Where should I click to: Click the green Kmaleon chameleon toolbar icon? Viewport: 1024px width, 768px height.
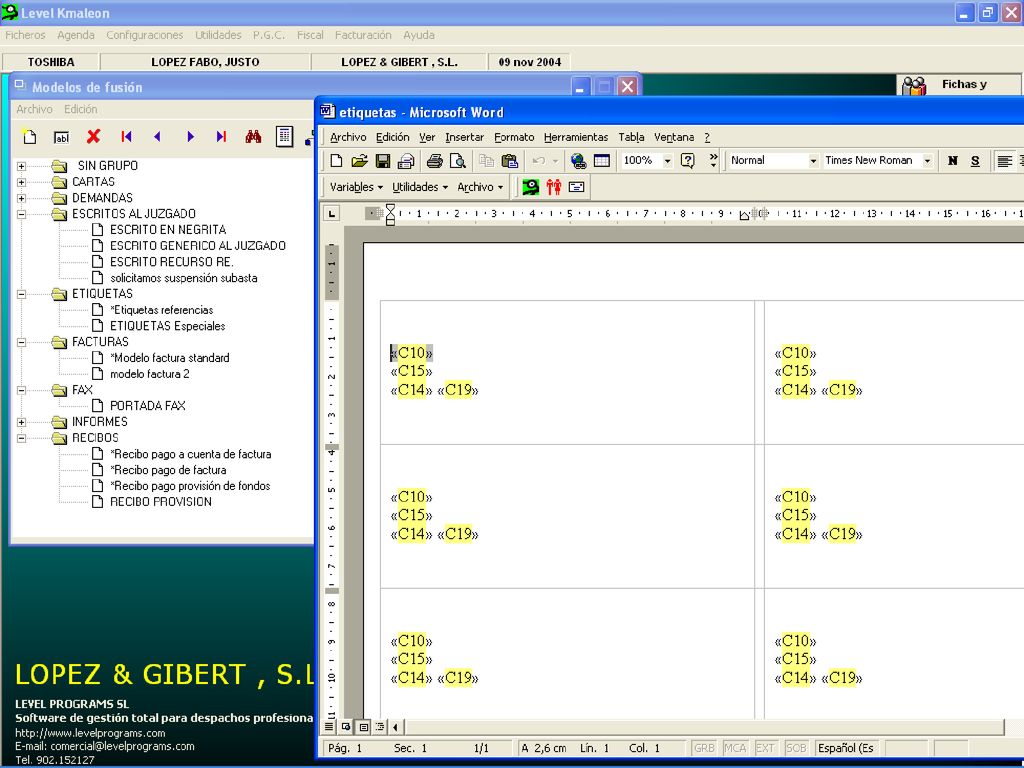click(x=530, y=187)
